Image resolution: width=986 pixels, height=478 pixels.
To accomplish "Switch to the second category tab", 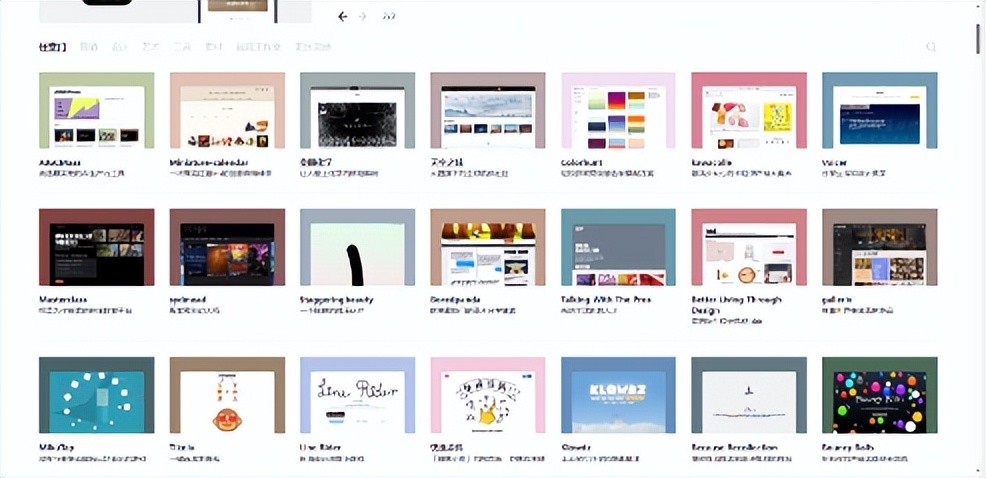I will (89, 47).
